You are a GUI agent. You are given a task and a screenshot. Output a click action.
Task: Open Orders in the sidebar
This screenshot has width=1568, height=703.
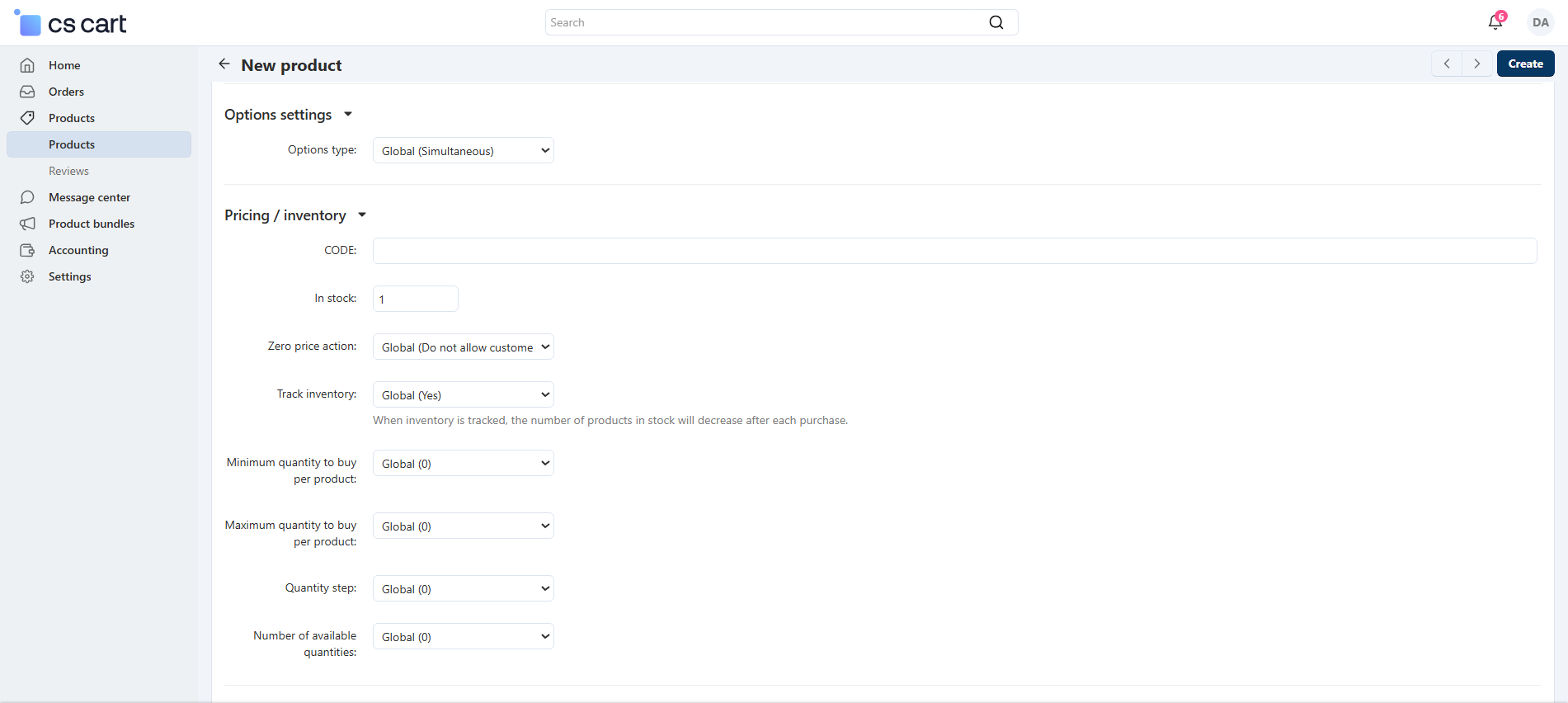(66, 92)
